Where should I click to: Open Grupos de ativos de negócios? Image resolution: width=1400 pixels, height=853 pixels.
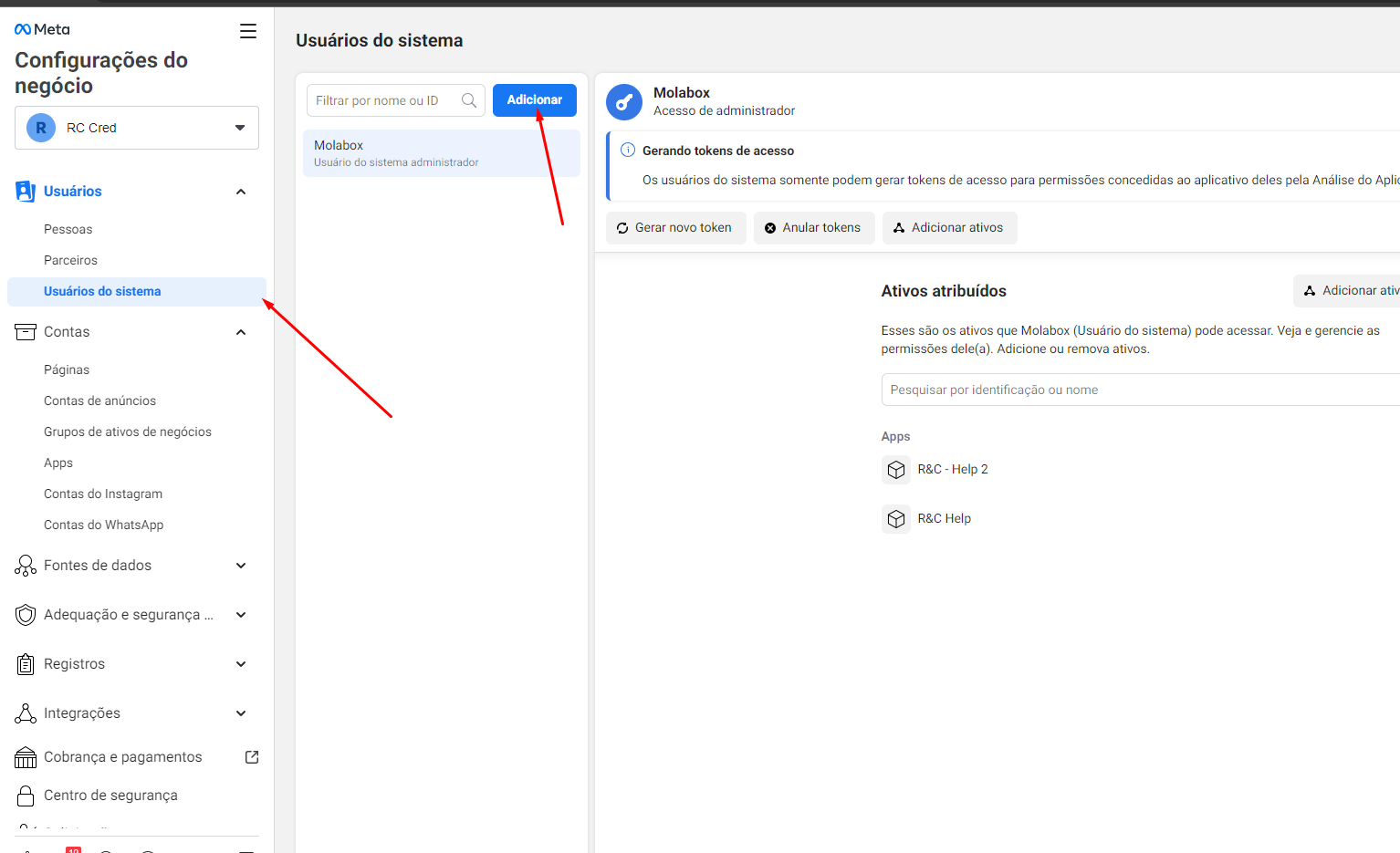click(128, 432)
